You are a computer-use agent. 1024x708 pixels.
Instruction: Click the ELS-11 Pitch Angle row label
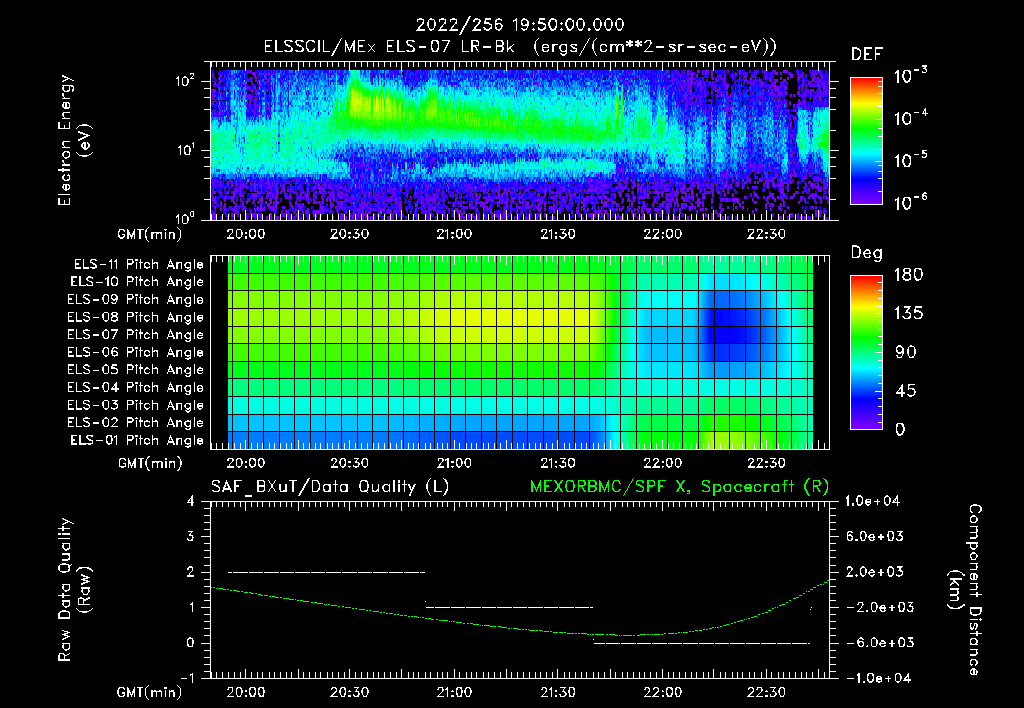point(138,265)
